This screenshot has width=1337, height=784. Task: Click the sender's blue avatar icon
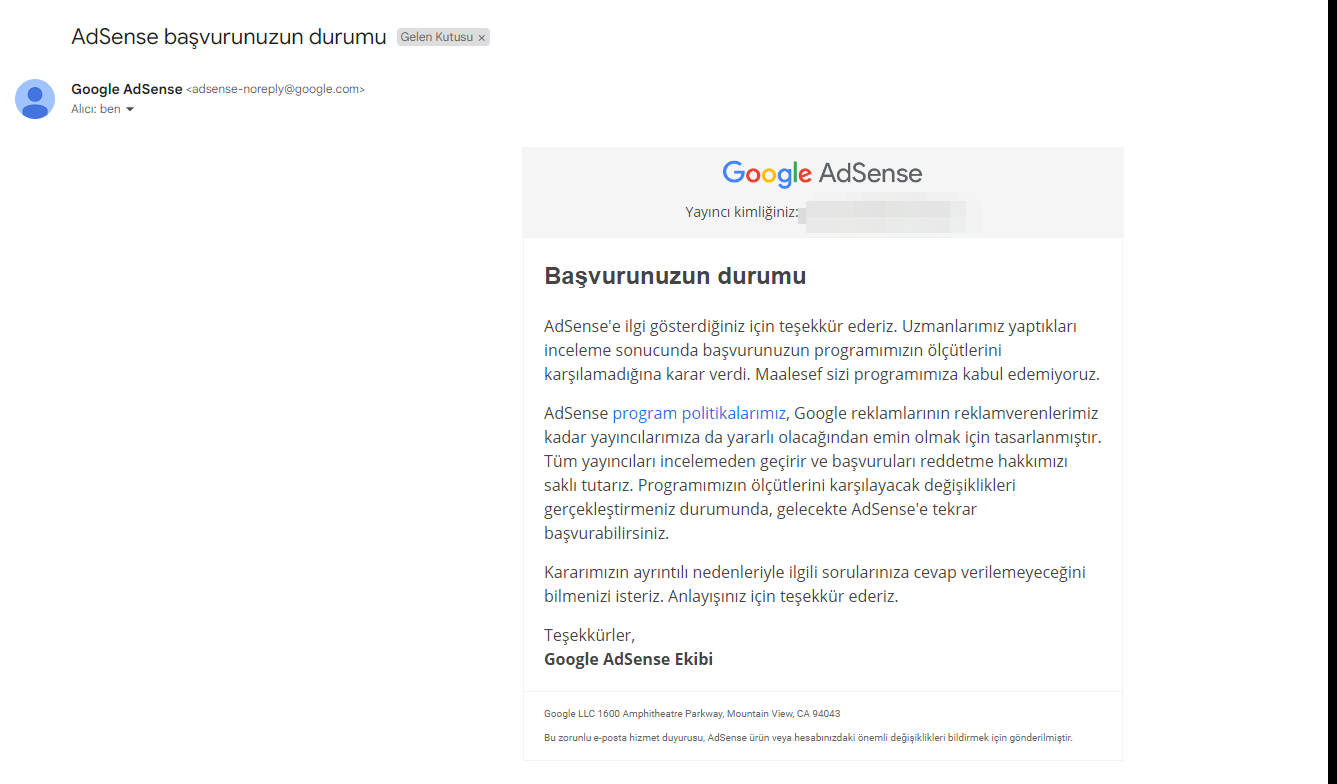click(x=35, y=99)
